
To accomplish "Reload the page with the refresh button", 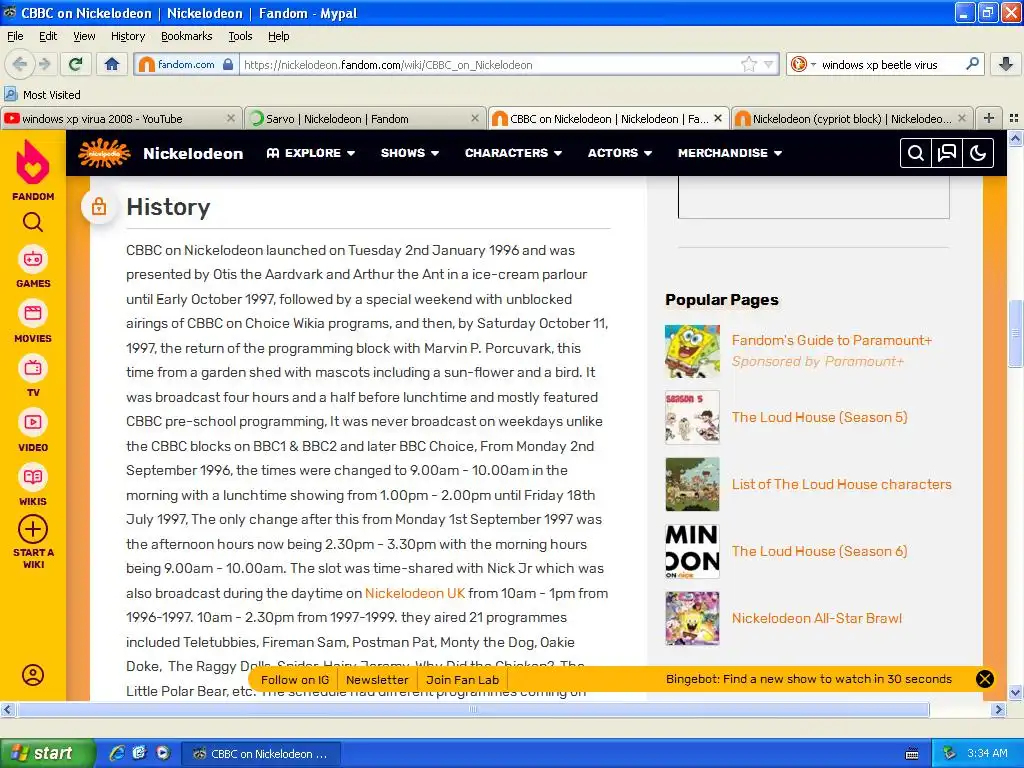I will click(x=76, y=64).
